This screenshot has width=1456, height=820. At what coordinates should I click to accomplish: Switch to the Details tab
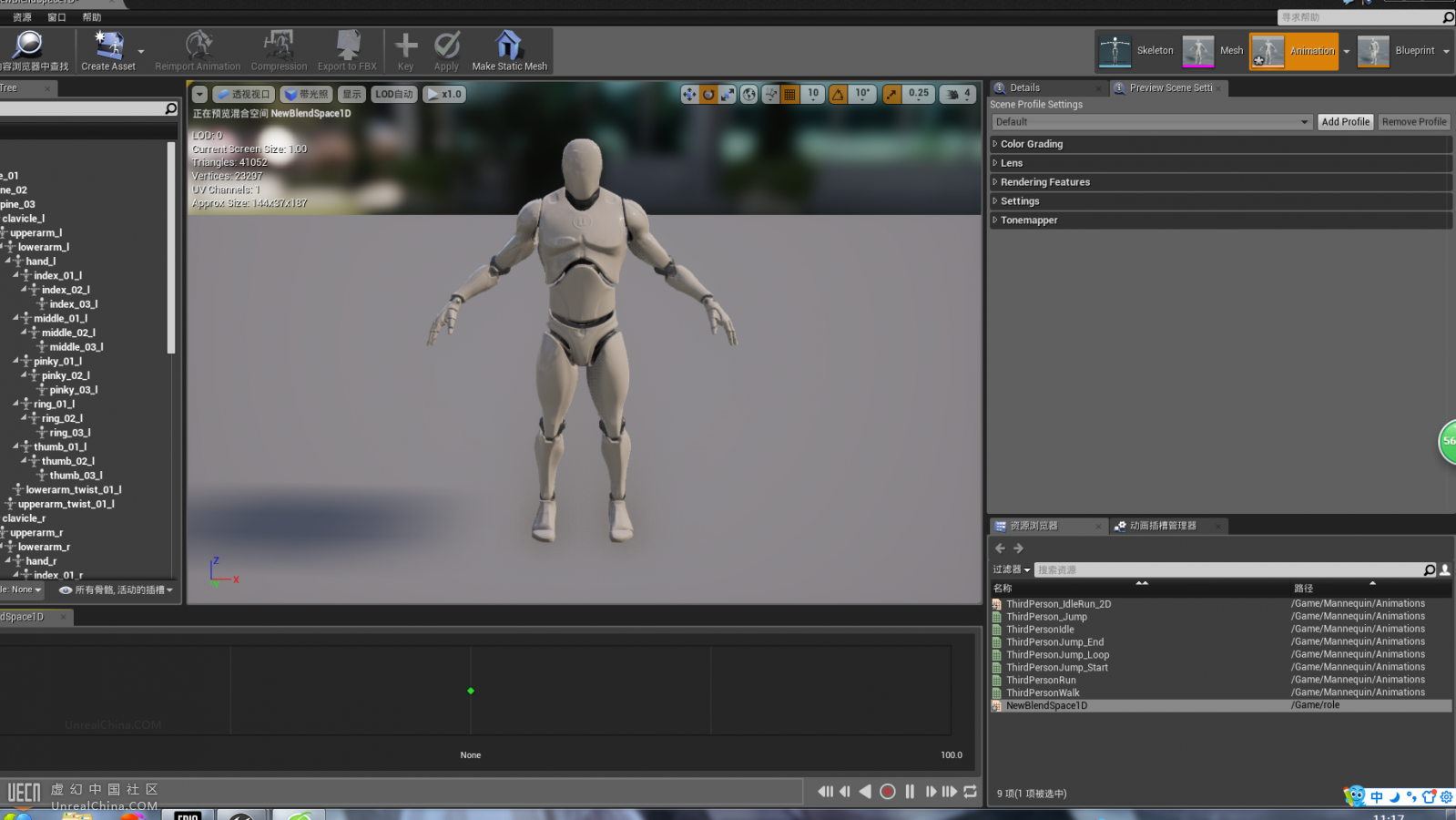coord(1047,87)
